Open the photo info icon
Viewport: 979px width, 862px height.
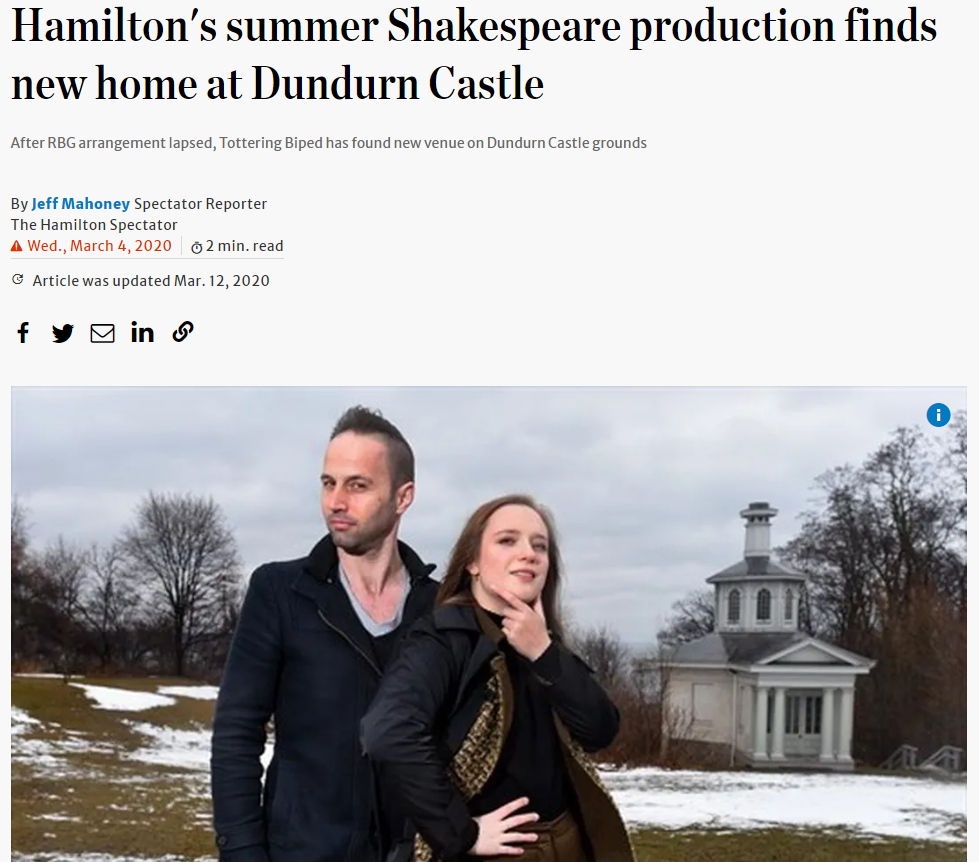pyautogui.click(x=938, y=414)
